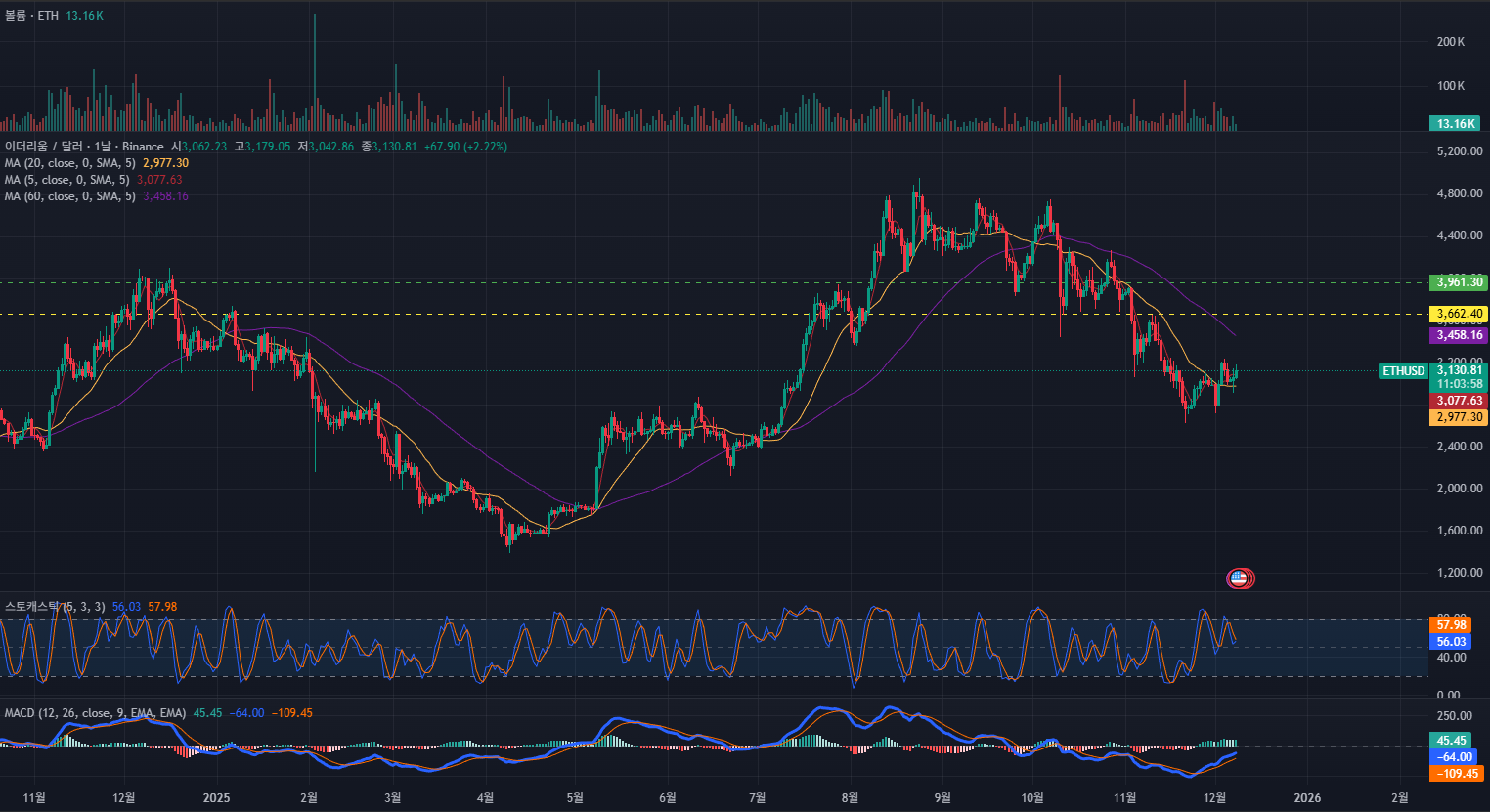Click the 250.00 MACD scale label
The width and height of the screenshot is (1490, 812).
(x=1454, y=716)
